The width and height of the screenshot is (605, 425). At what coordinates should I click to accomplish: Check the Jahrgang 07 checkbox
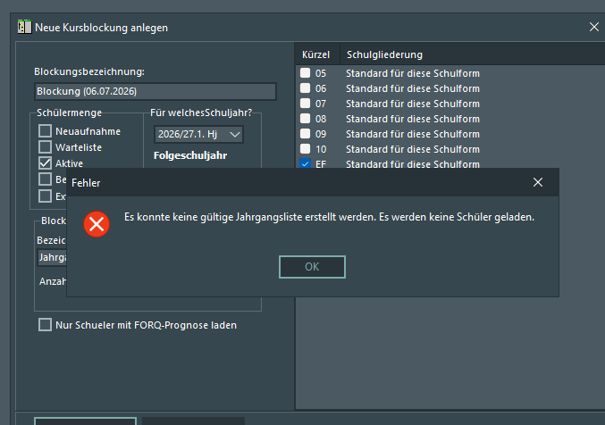305,103
